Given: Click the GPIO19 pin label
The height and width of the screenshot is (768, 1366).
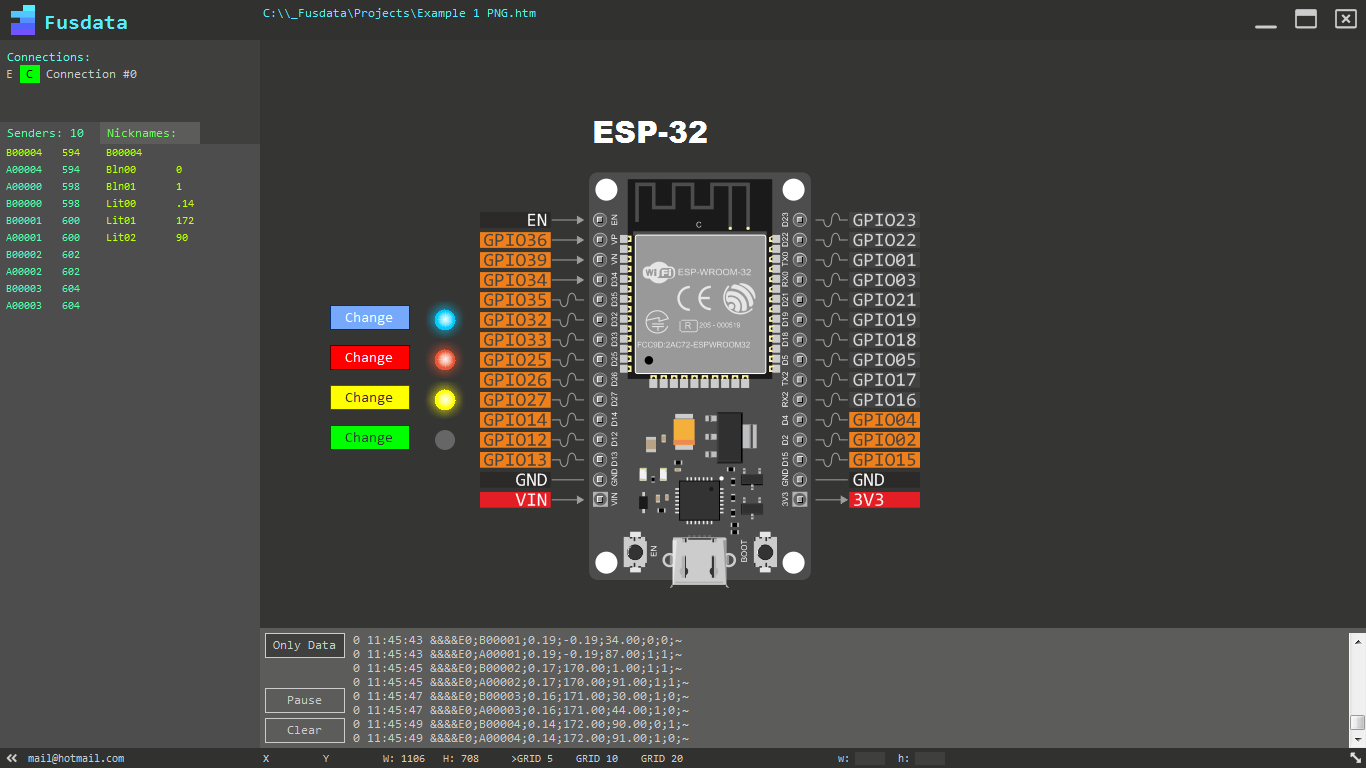Looking at the screenshot, I should pos(885,320).
